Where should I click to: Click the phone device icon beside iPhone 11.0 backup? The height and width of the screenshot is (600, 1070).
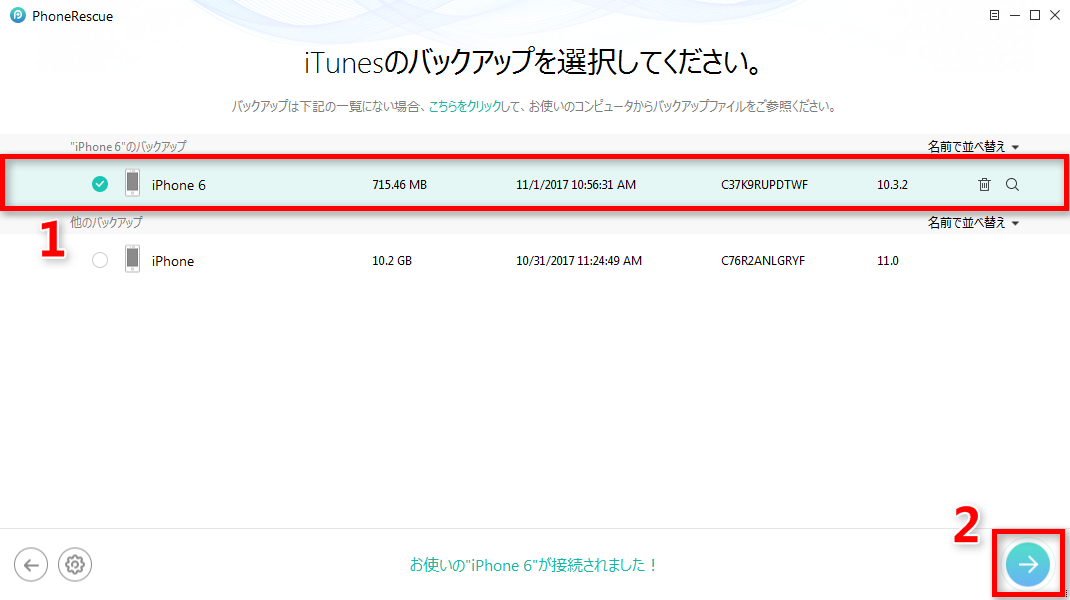(132, 259)
